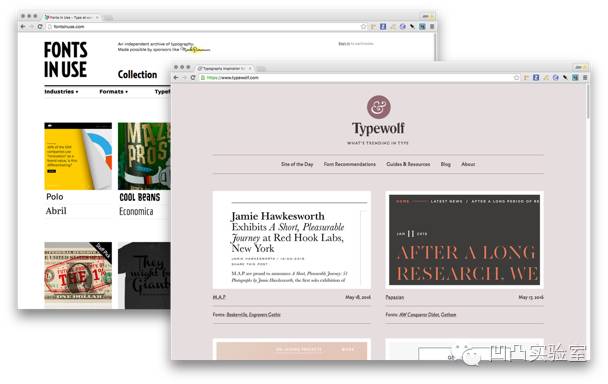Bookmark the Typewolf page with the star
The image size is (608, 384).
pyautogui.click(x=516, y=78)
